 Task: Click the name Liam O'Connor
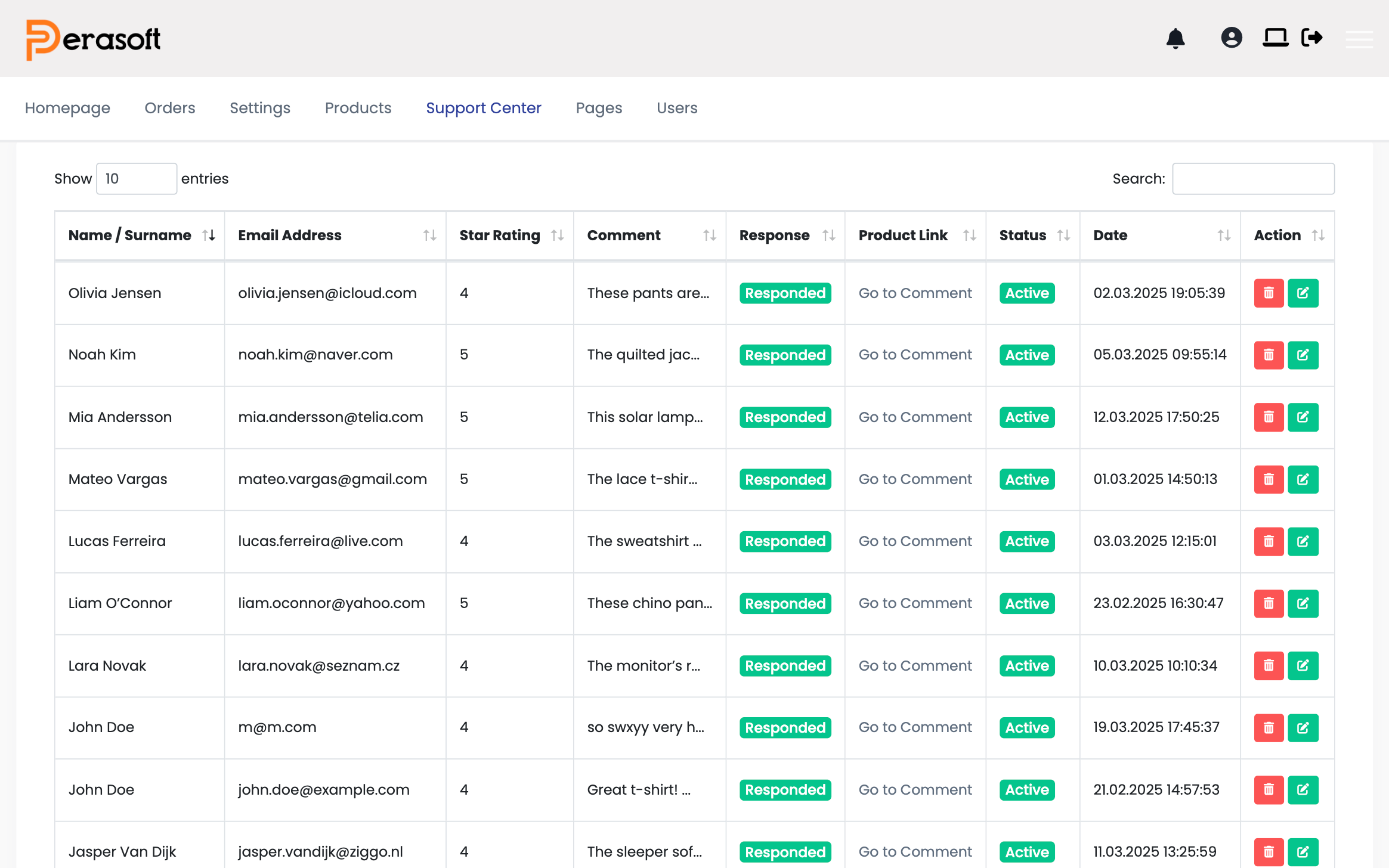point(120,603)
